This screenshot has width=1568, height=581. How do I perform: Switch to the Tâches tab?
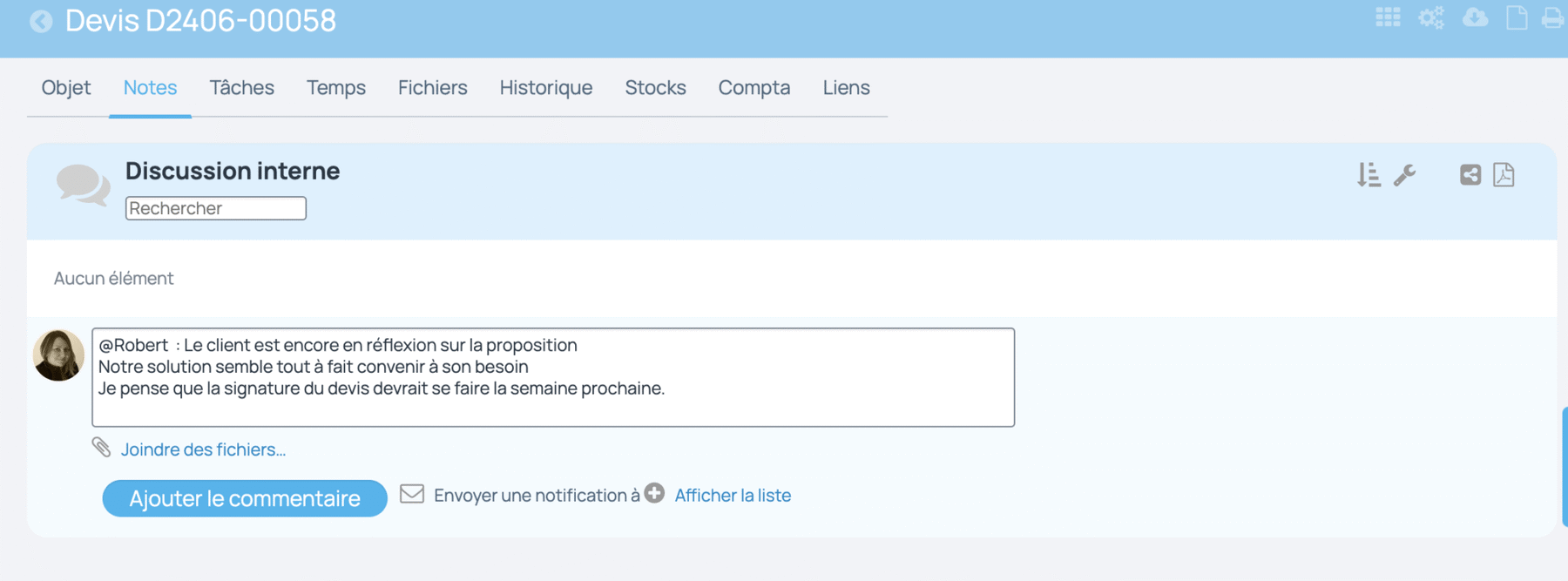[x=242, y=87]
